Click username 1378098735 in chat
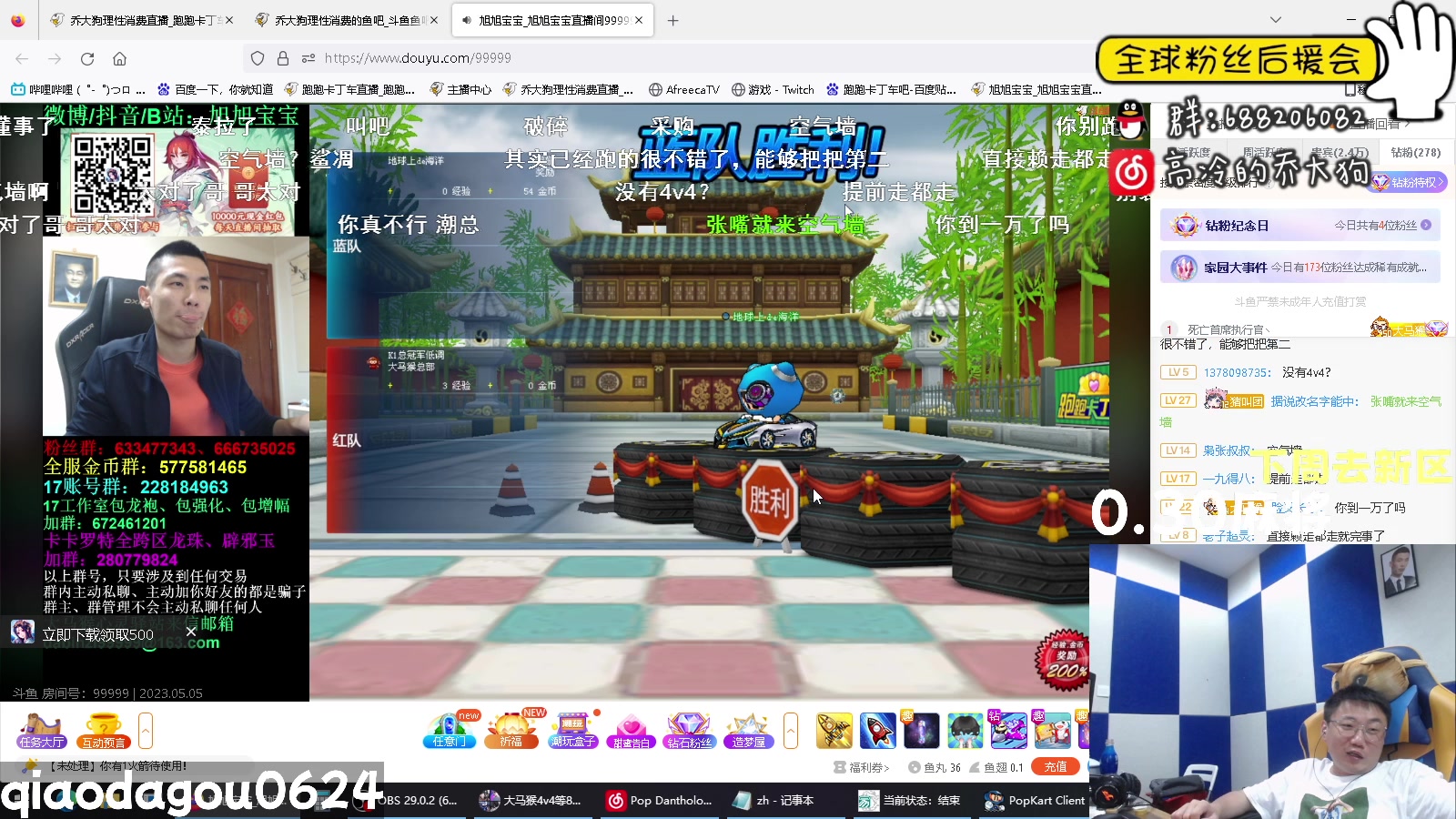 [x=1237, y=372]
